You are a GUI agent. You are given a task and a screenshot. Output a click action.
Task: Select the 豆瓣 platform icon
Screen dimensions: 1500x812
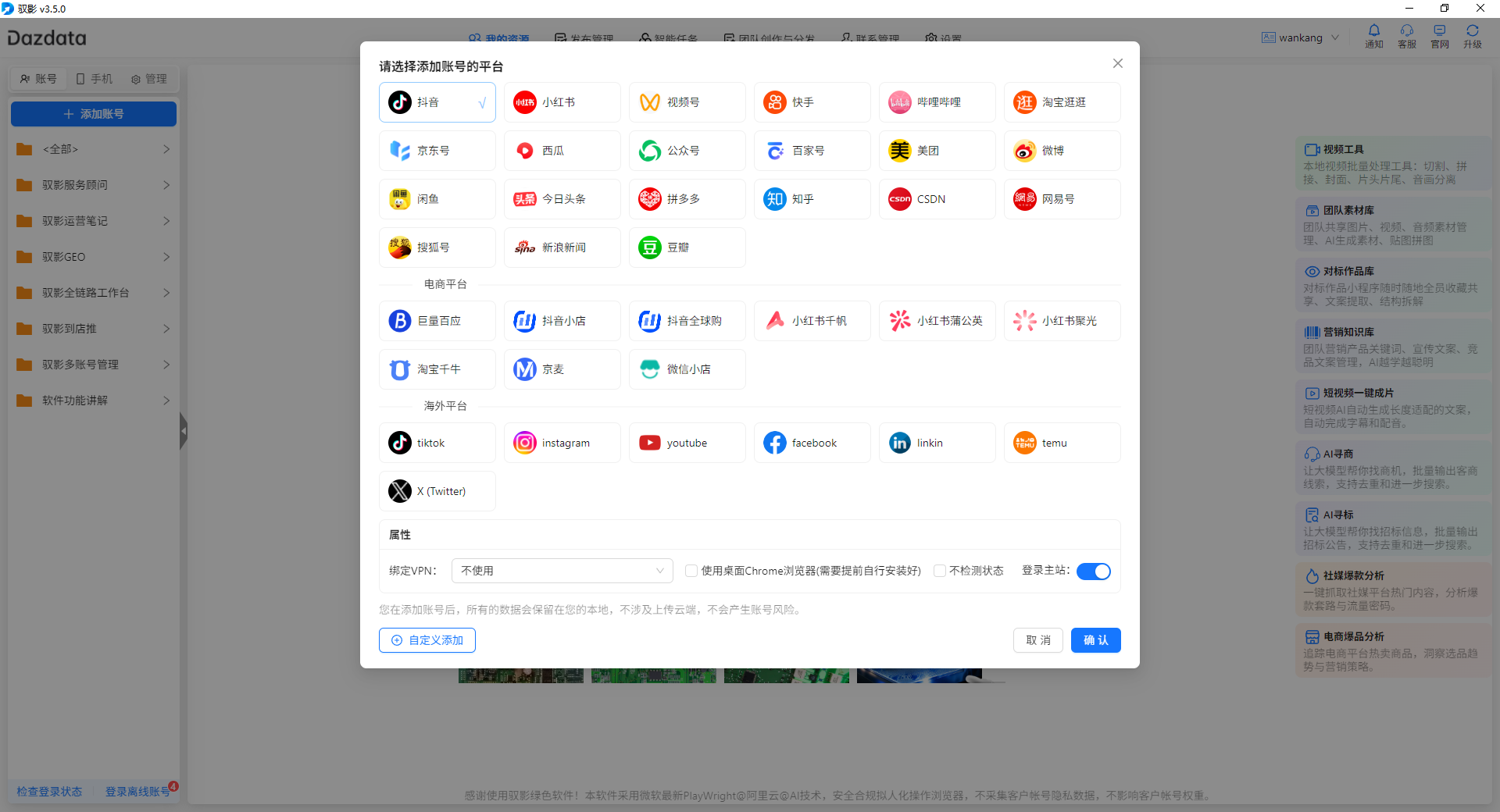(x=650, y=248)
